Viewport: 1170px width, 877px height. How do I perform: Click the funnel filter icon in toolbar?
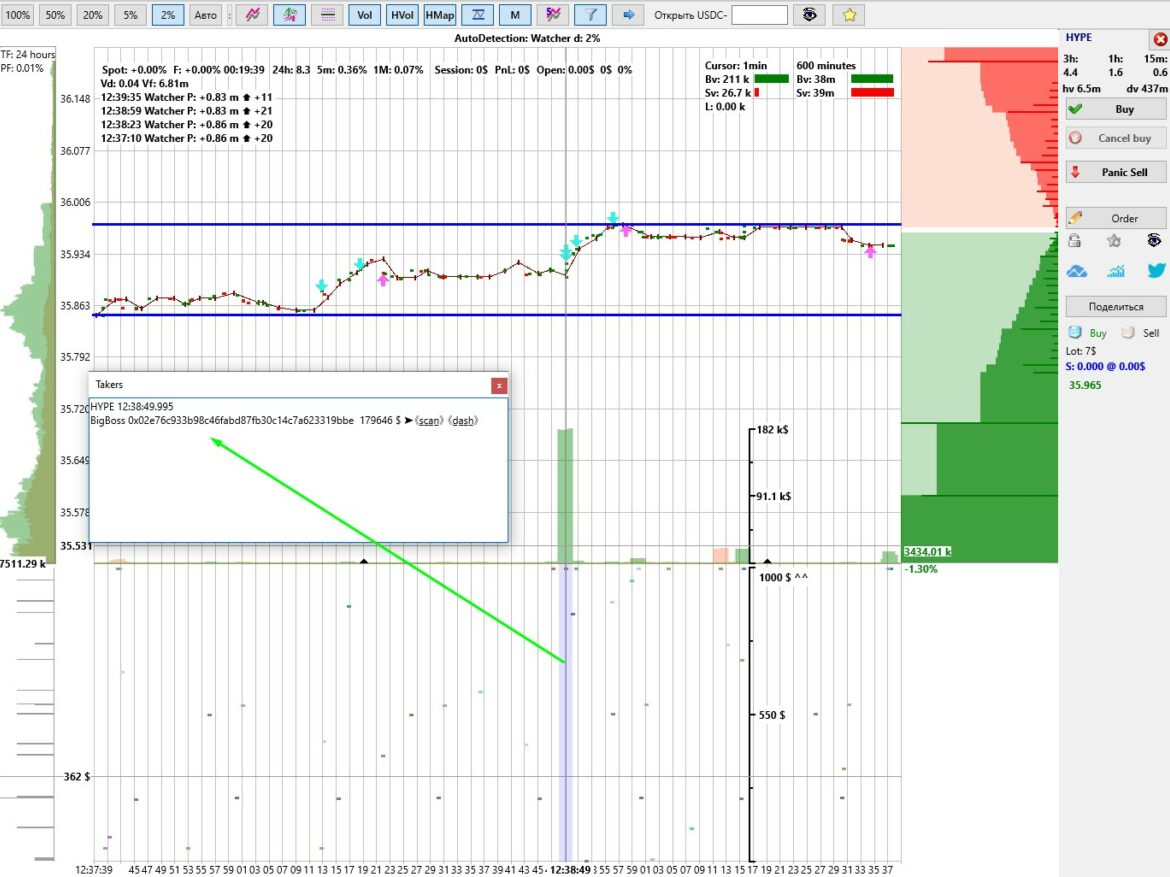click(x=591, y=15)
